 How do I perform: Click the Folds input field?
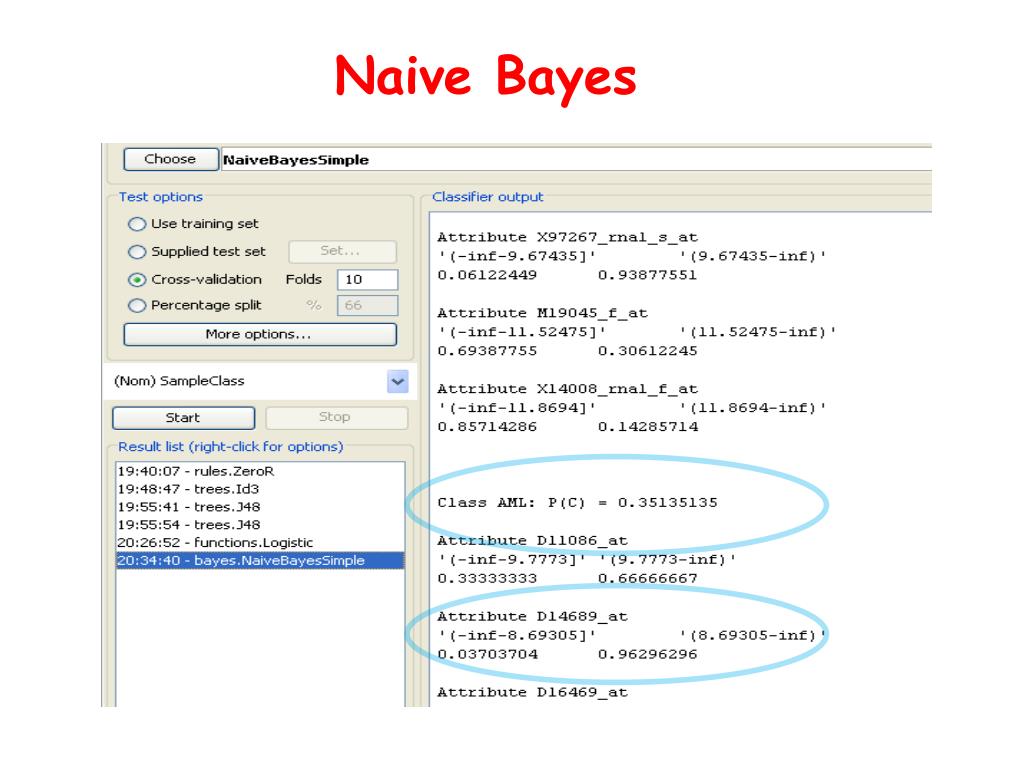click(x=367, y=280)
